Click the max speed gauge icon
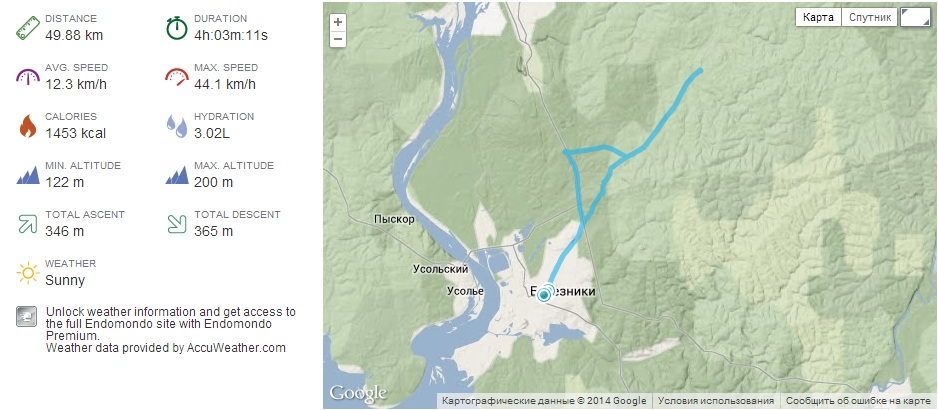This screenshot has width=938, height=410. pos(177,76)
